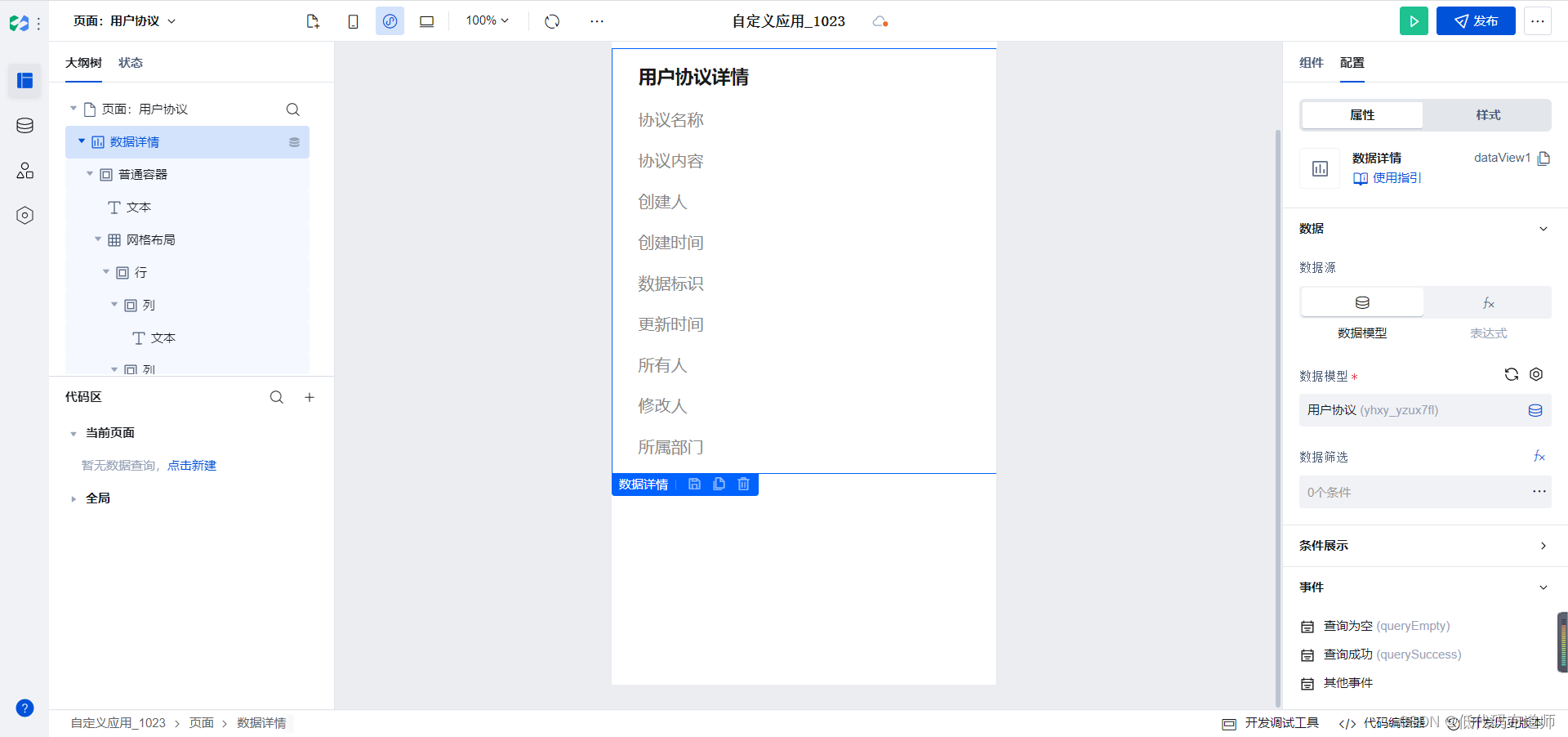Click the 发布 publish button
The width and height of the screenshot is (1568, 737).
[x=1476, y=21]
